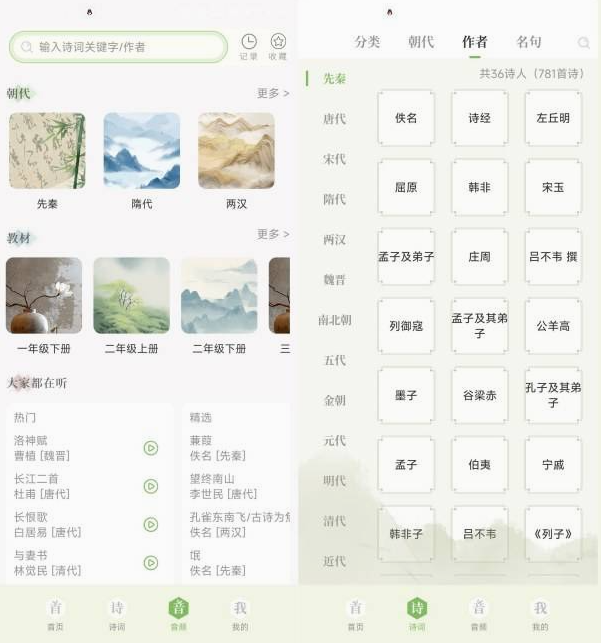601x643 pixels.
Task: Expand 更多 next to 朝代 section
Action: [x=273, y=93]
